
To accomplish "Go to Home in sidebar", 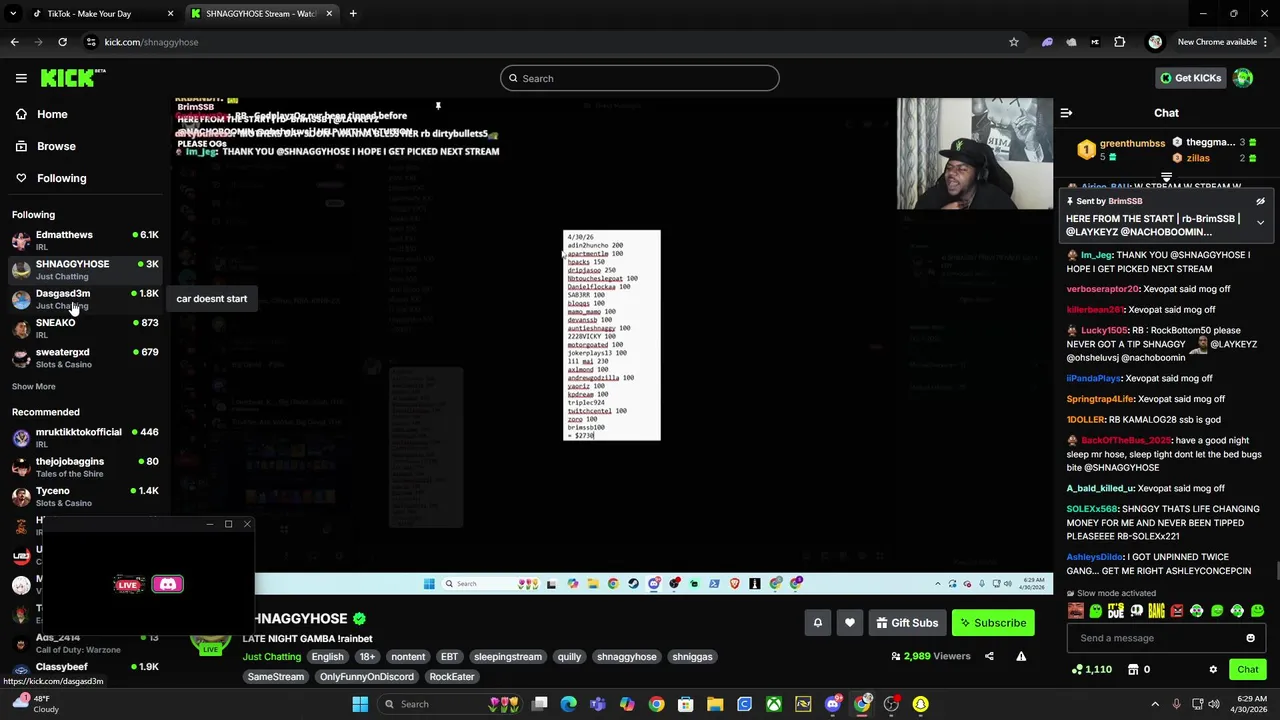I will (x=41, y=114).
